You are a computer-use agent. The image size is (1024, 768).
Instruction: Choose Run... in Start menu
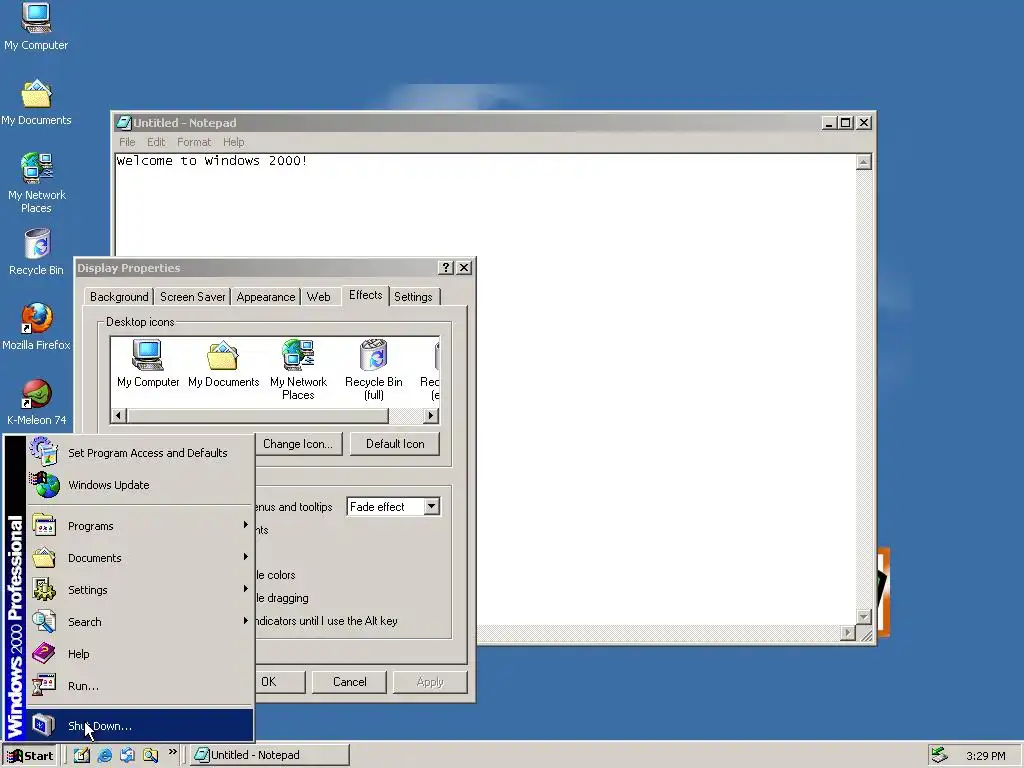point(140,686)
